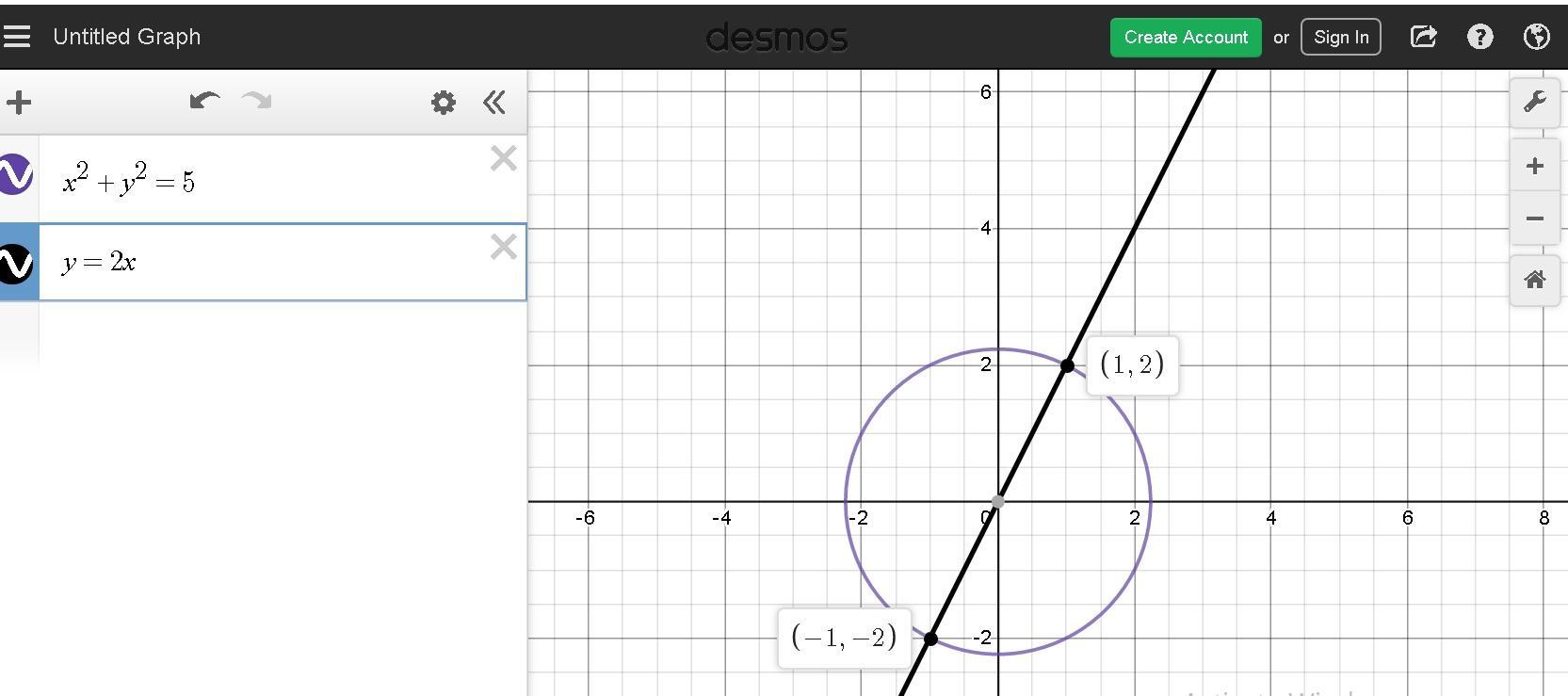Open the Graph Settings wrench
This screenshot has width=1568, height=696.
1535,102
